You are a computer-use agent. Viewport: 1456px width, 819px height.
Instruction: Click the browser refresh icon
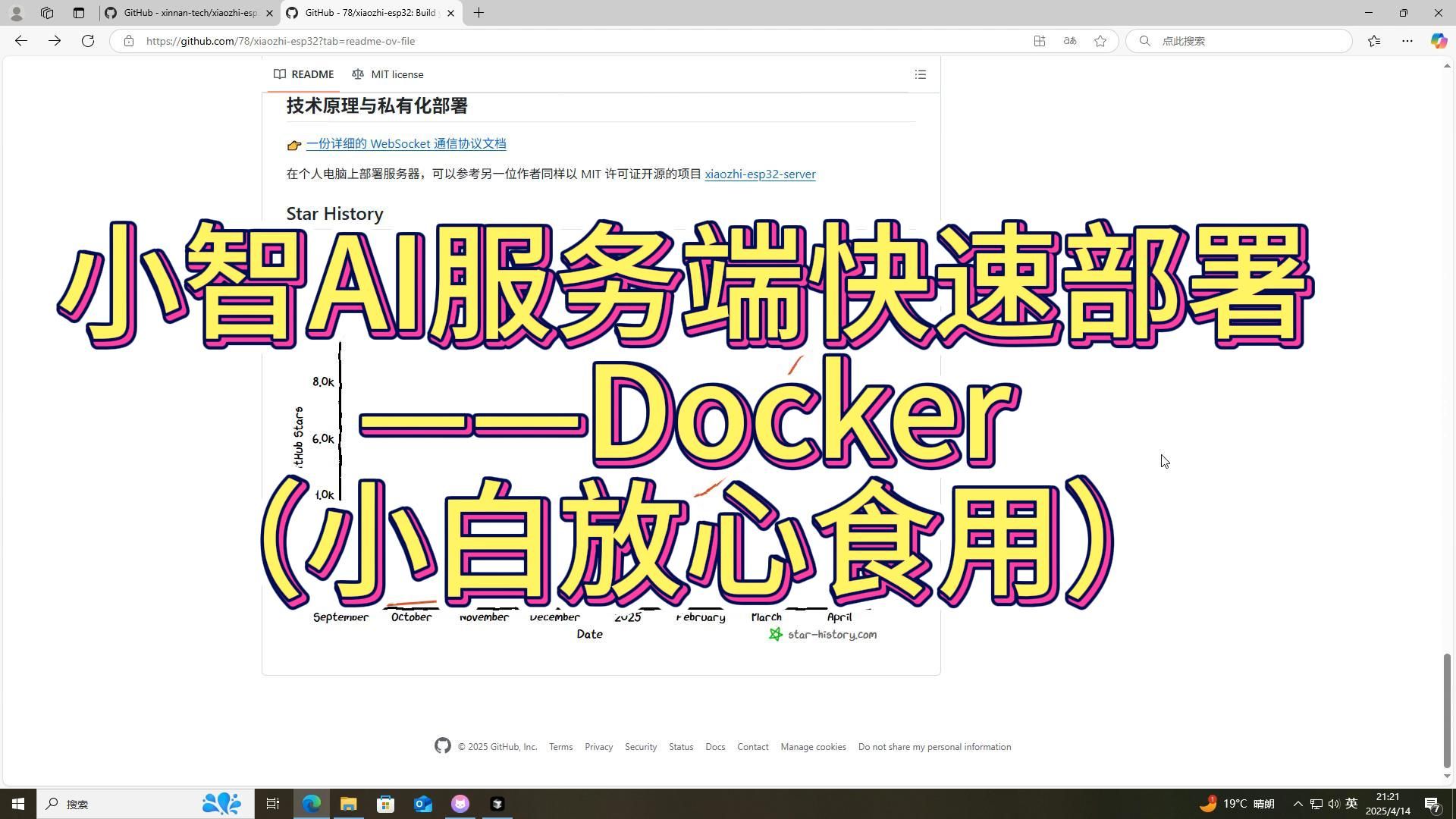[x=88, y=41]
